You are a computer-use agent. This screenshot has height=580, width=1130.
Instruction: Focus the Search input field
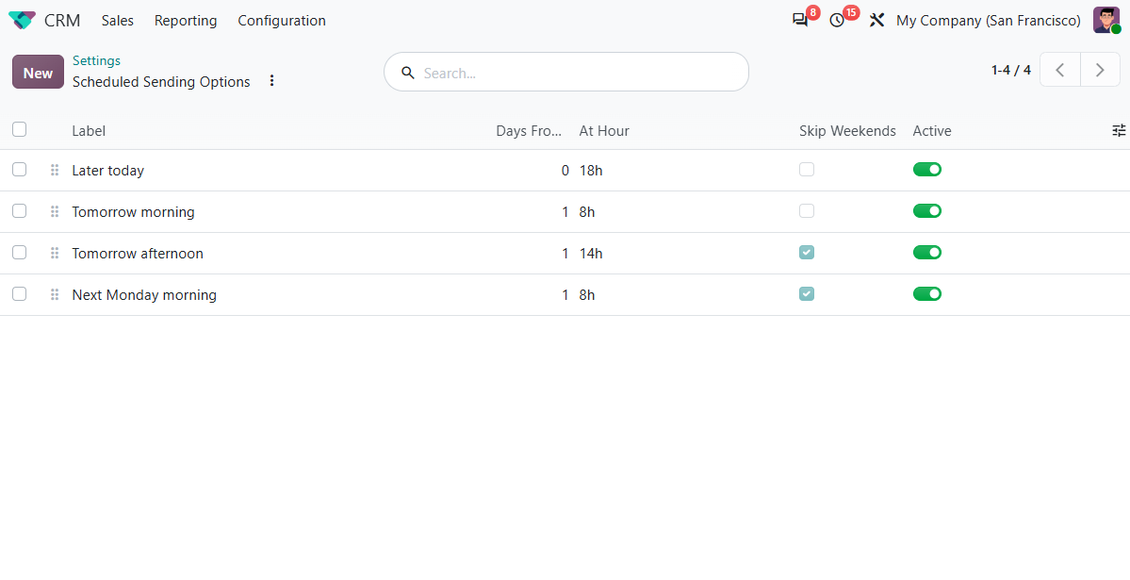pyautogui.click(x=566, y=72)
